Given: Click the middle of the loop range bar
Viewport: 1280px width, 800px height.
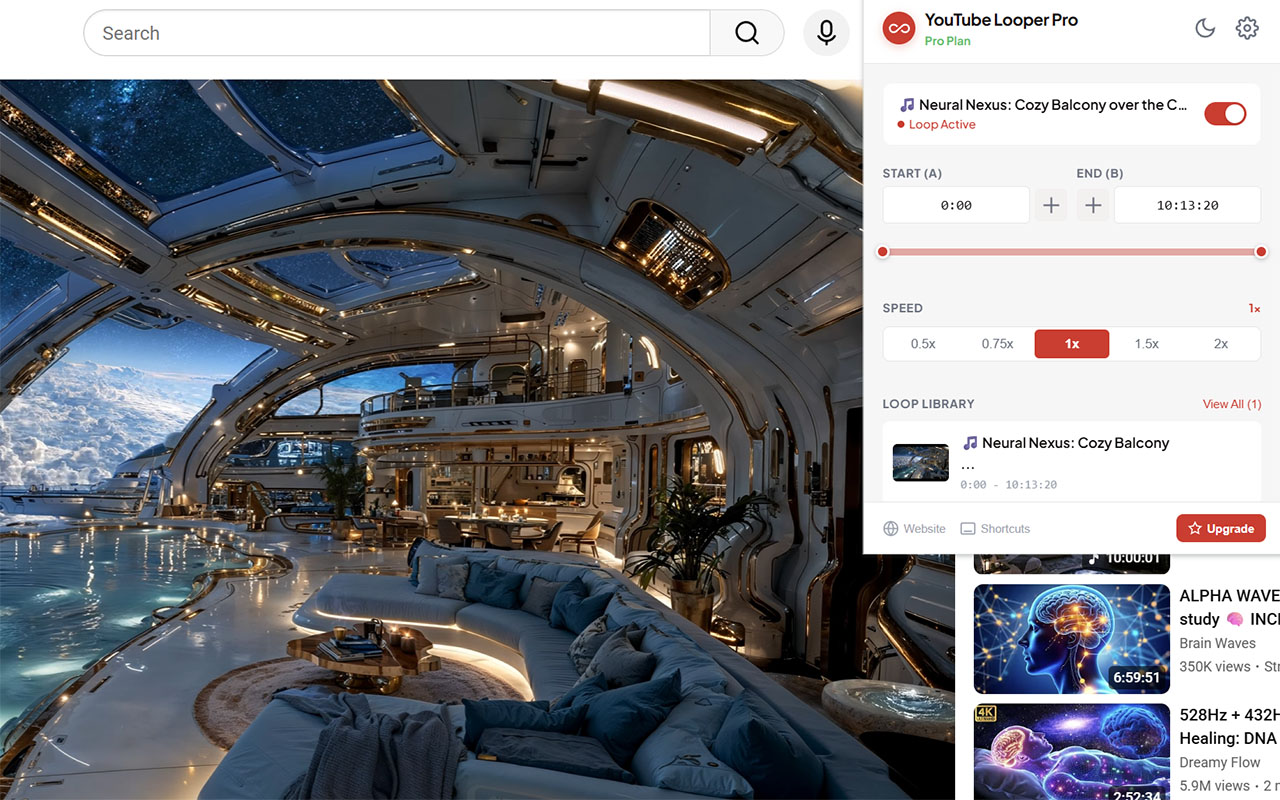Looking at the screenshot, I should 1072,252.
